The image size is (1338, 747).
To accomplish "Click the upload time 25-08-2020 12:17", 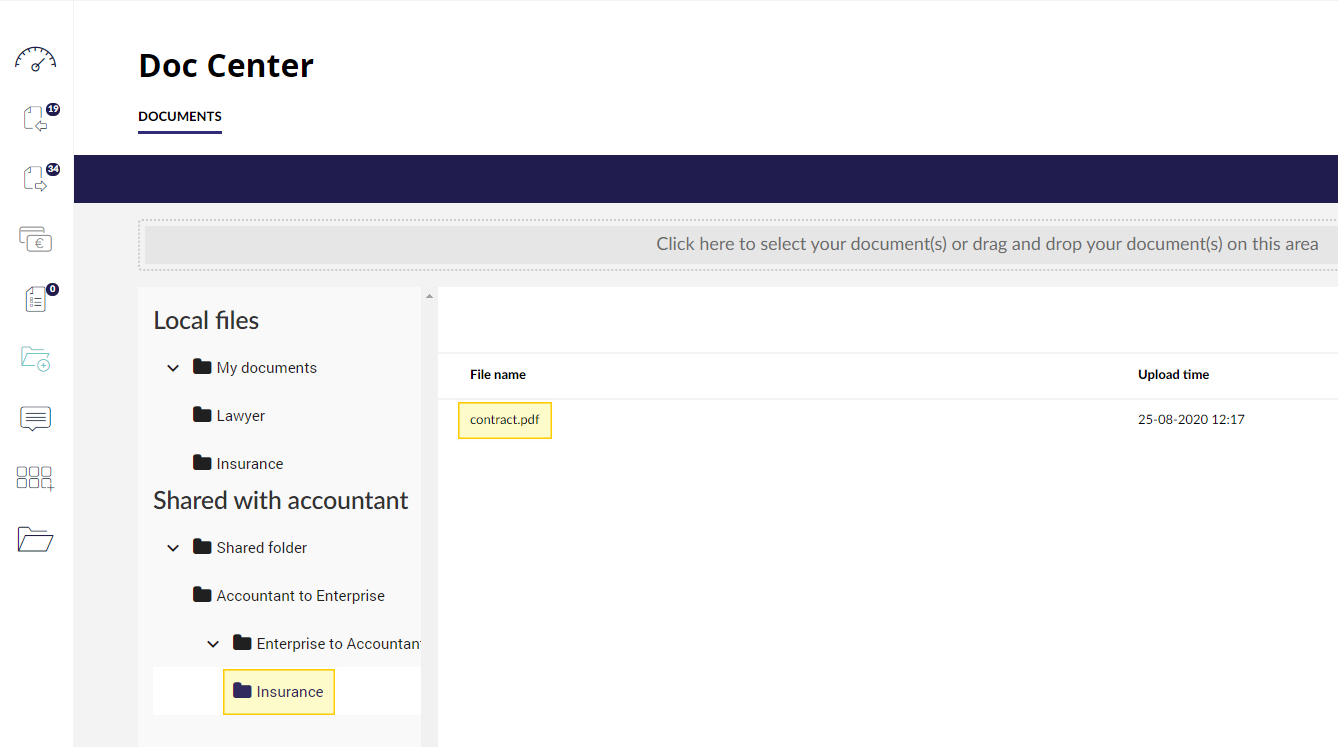I will pos(1191,420).
